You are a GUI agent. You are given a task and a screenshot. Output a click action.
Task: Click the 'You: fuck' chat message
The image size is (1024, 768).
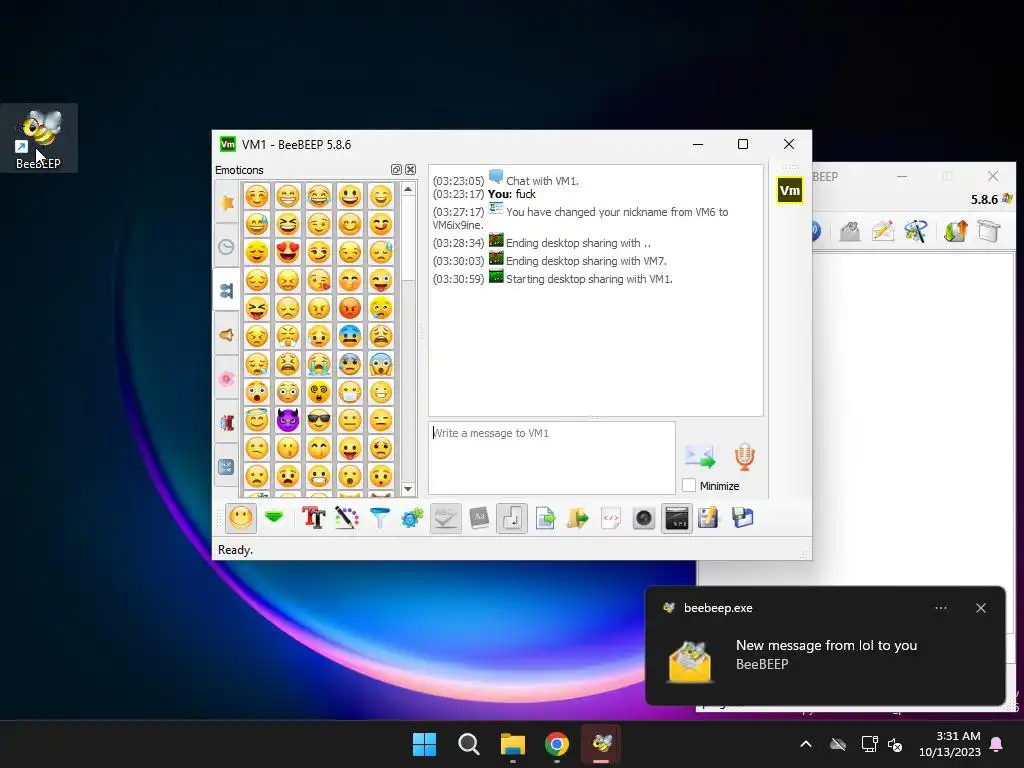tap(511, 194)
